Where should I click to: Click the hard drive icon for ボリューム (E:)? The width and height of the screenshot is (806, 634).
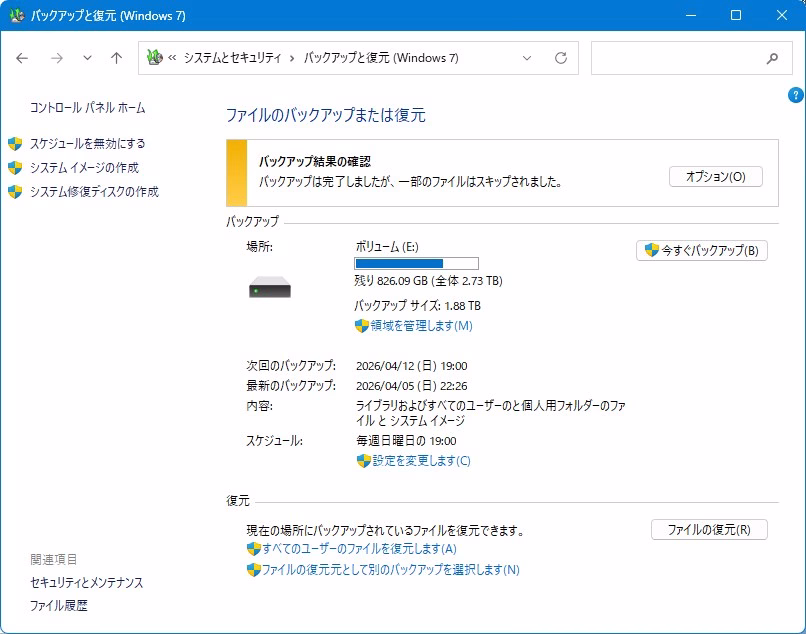pyautogui.click(x=270, y=290)
